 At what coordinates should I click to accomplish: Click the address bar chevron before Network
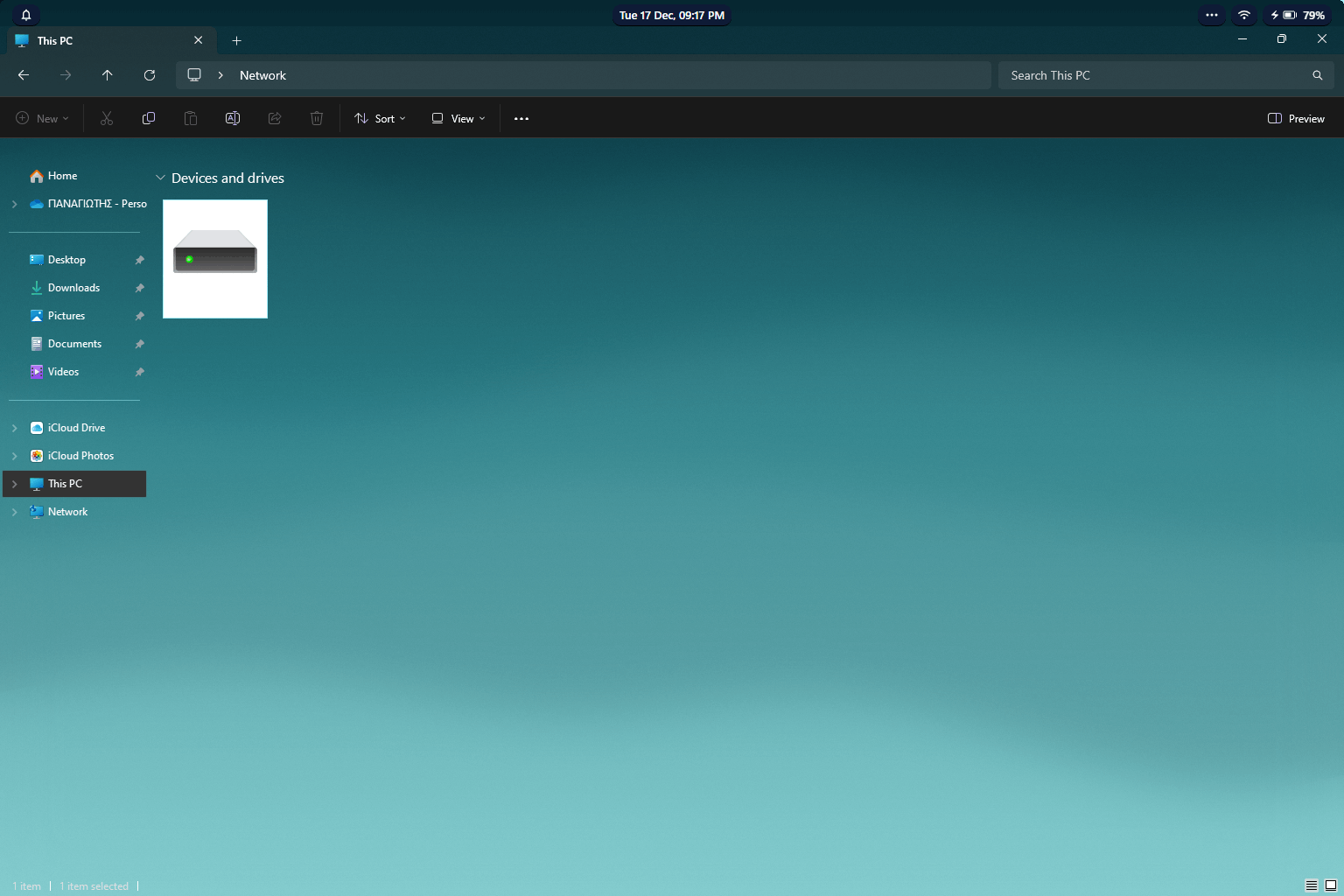[220, 75]
